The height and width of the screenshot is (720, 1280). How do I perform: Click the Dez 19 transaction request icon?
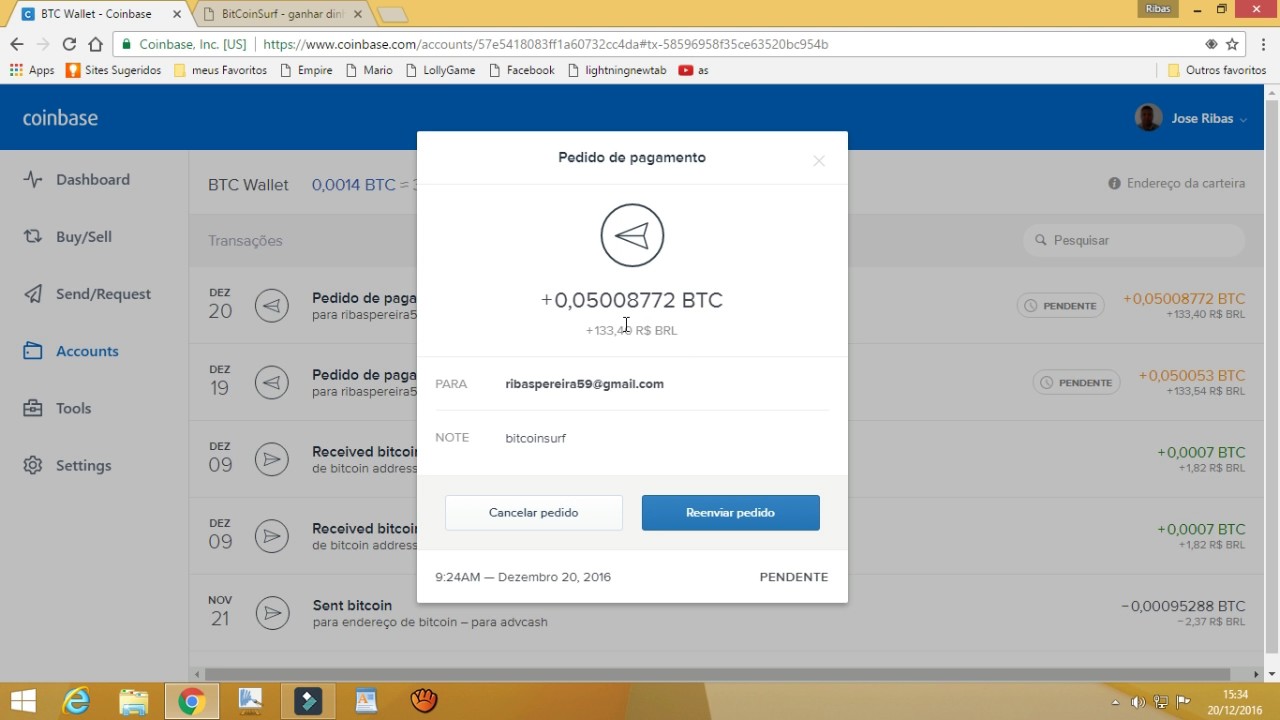click(x=271, y=382)
